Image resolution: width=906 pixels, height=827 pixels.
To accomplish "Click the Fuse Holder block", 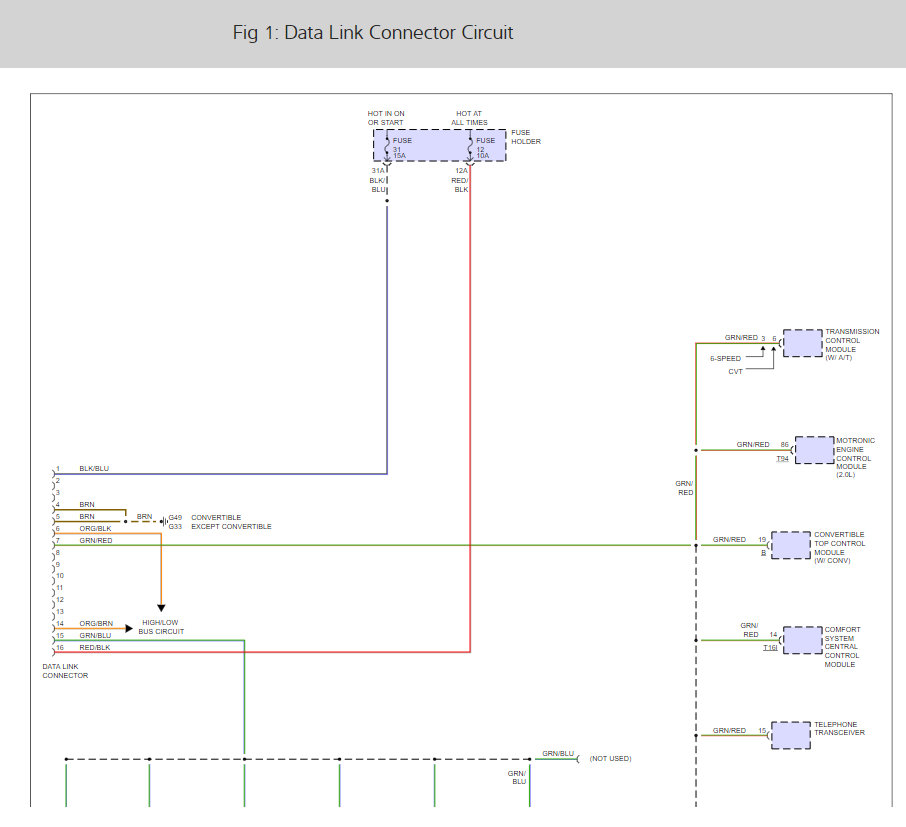I will (440, 145).
